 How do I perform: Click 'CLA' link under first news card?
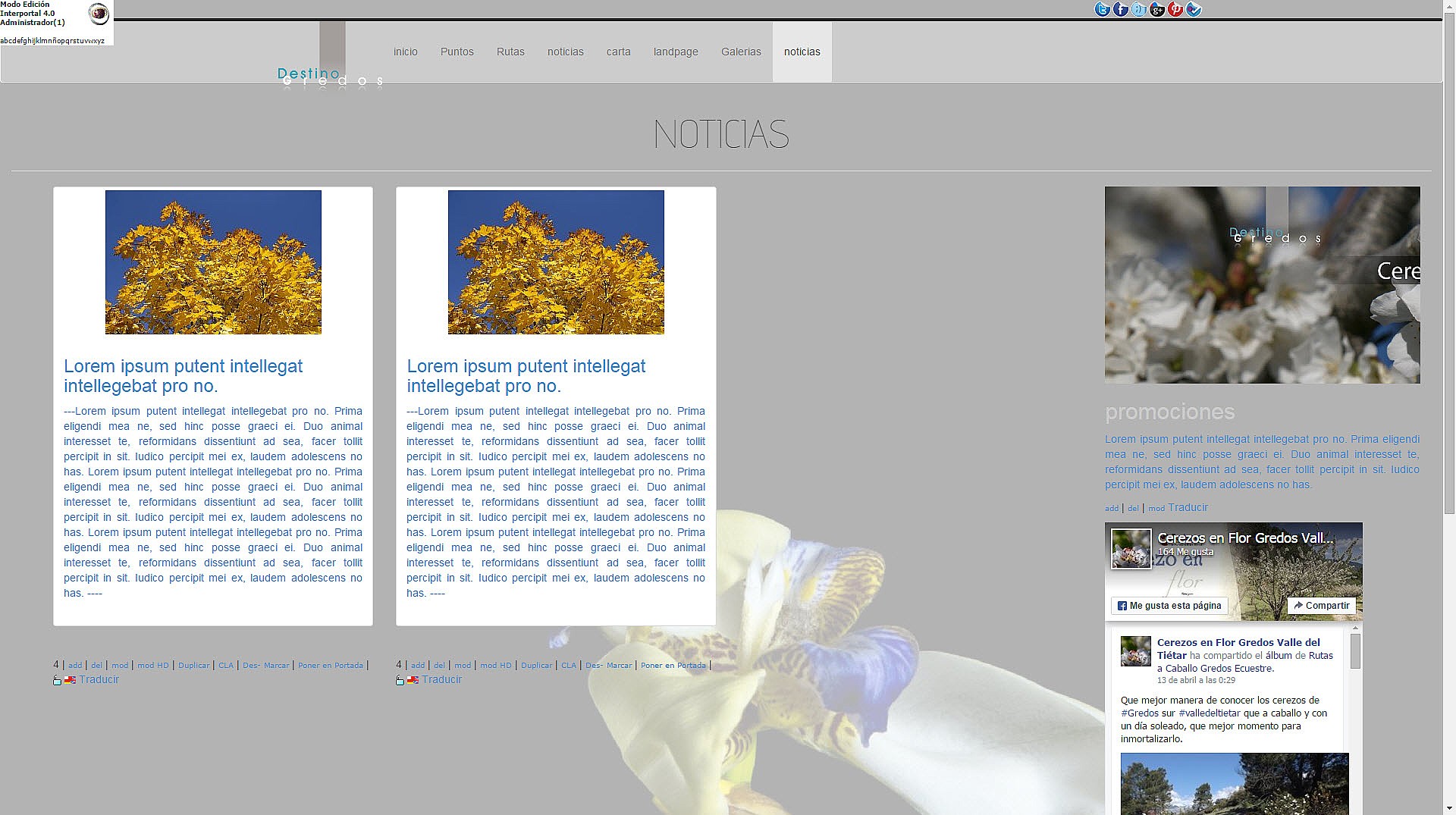click(226, 666)
